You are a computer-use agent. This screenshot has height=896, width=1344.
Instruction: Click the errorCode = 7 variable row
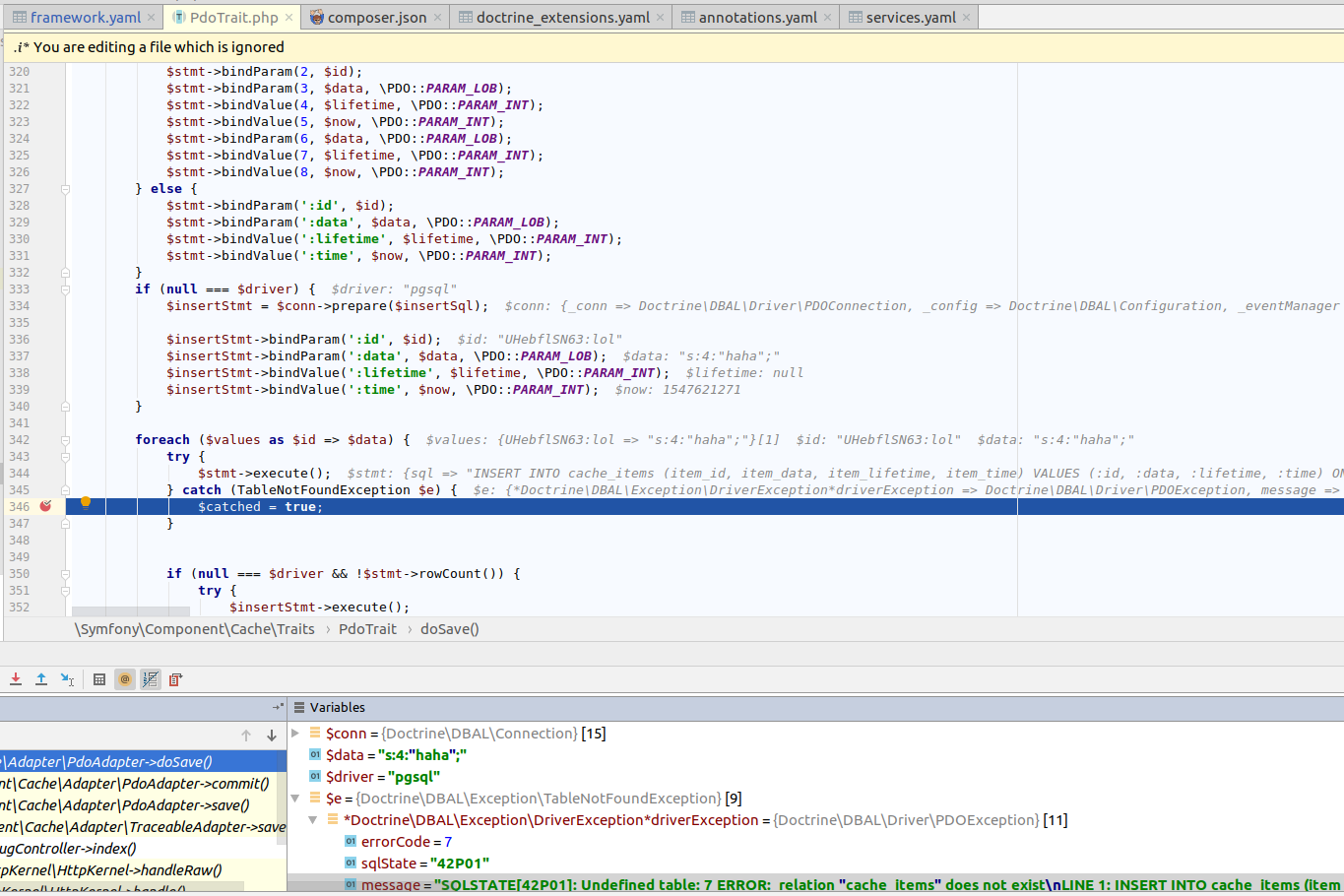pos(815,841)
